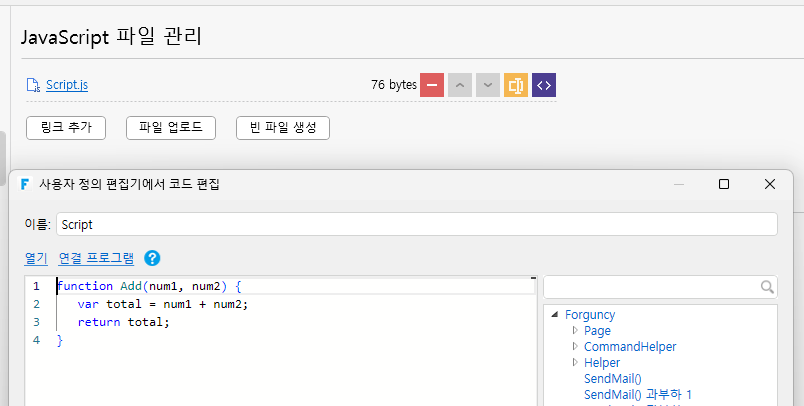Screen dimensions: 804x406
Task: Expand the Page tree node
Action: click(x=575, y=330)
